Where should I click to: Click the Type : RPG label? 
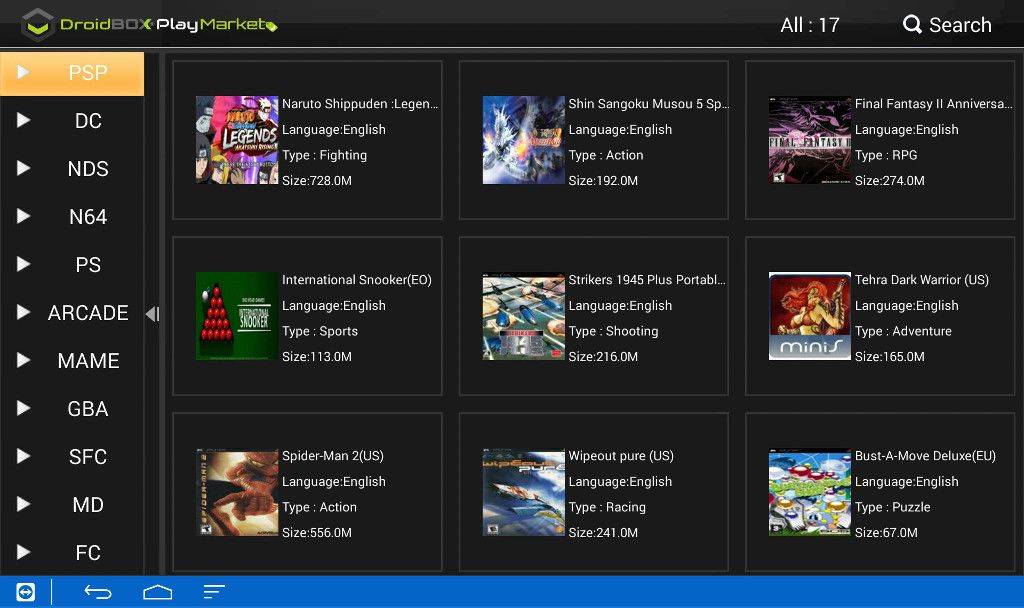click(x=886, y=155)
